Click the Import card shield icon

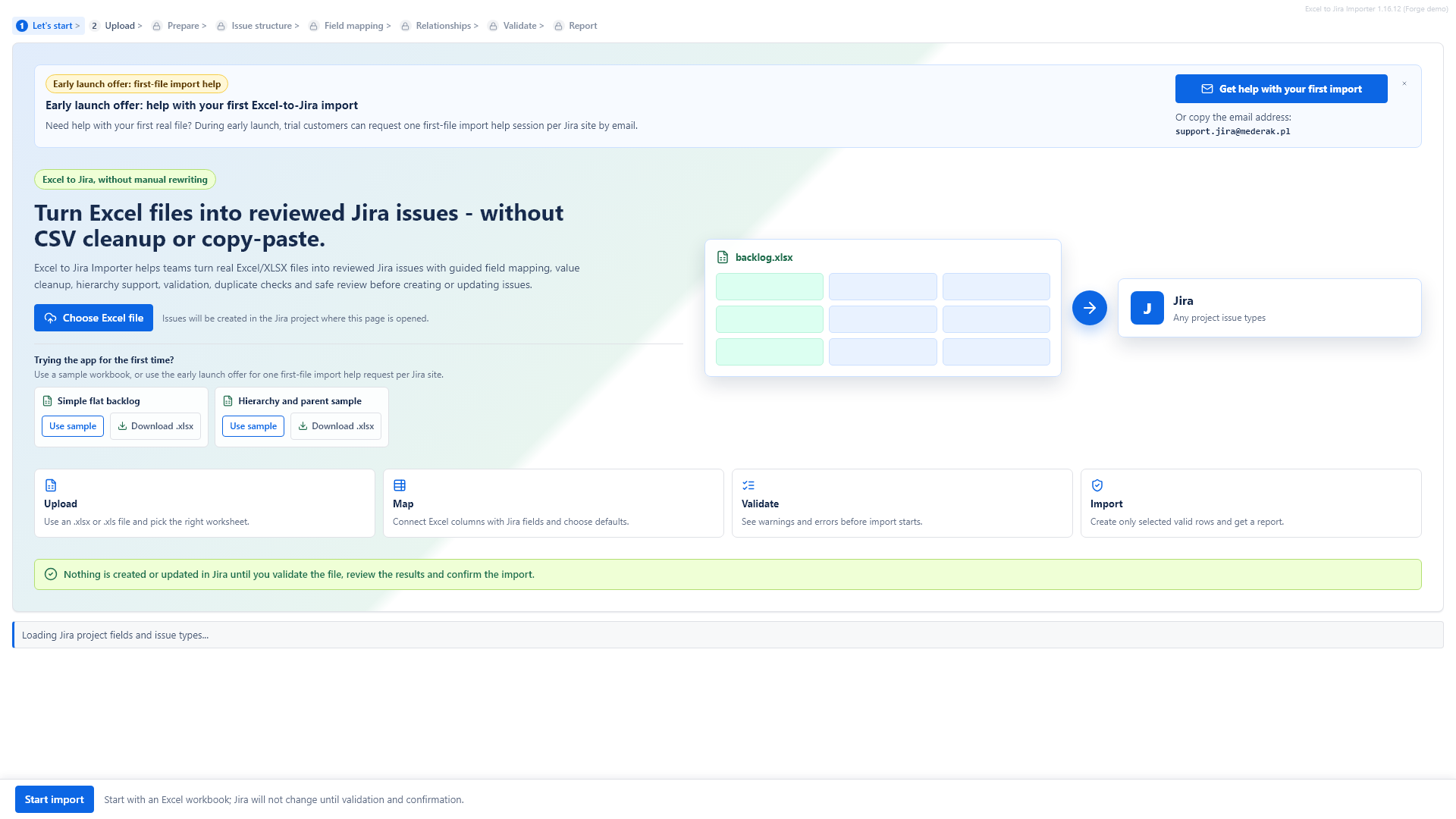click(x=1097, y=485)
